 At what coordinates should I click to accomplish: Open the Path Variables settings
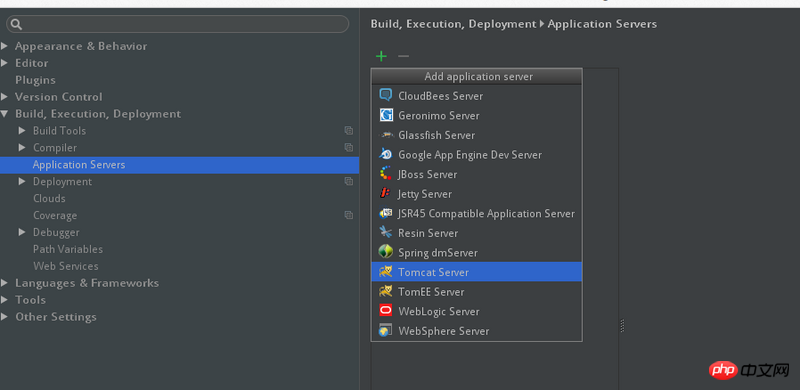[x=68, y=249]
